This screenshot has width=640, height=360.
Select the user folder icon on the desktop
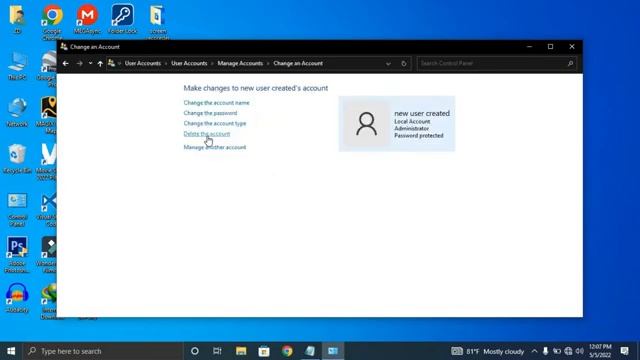coord(17,19)
